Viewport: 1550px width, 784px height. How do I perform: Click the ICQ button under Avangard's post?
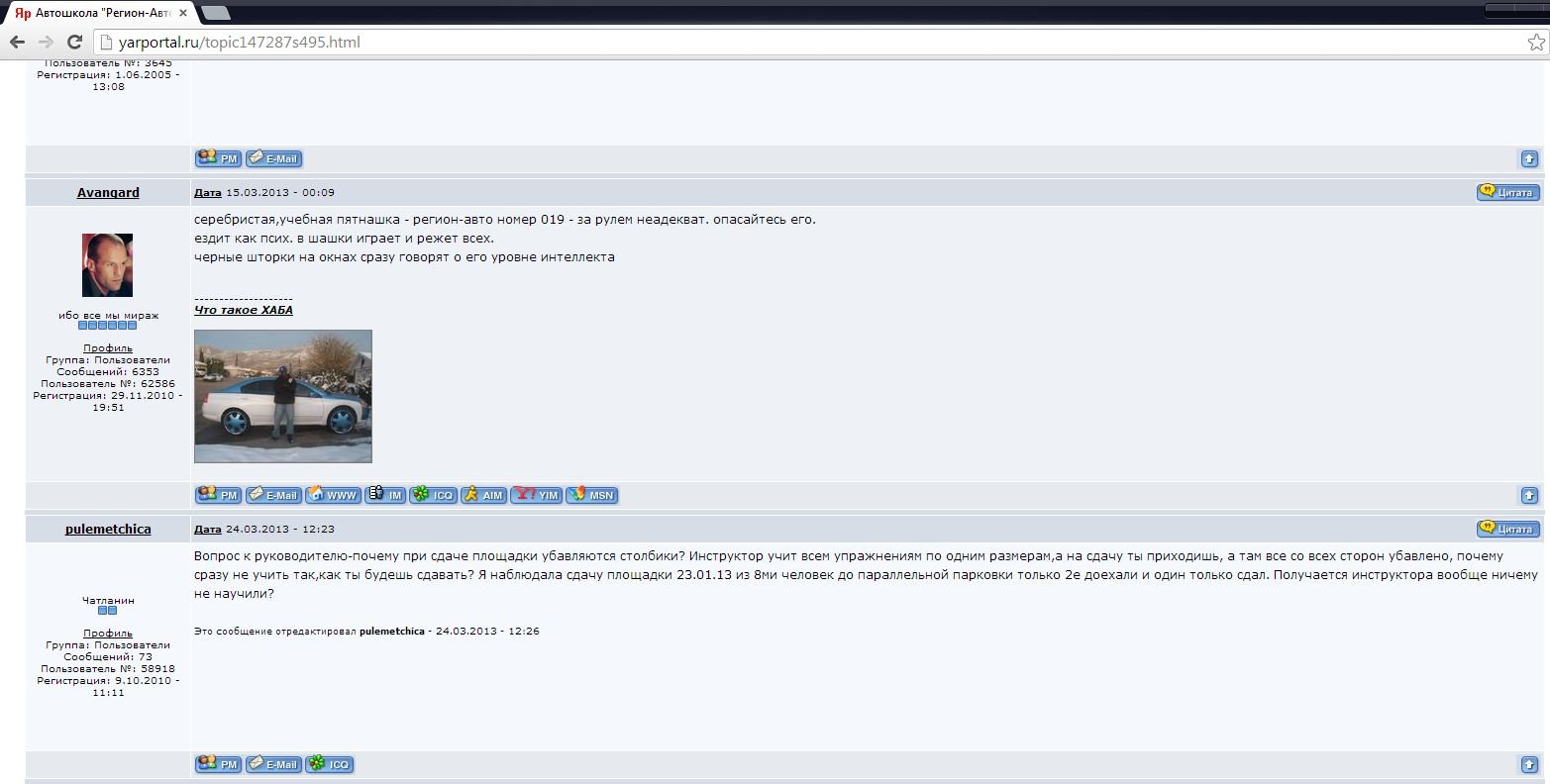click(434, 495)
